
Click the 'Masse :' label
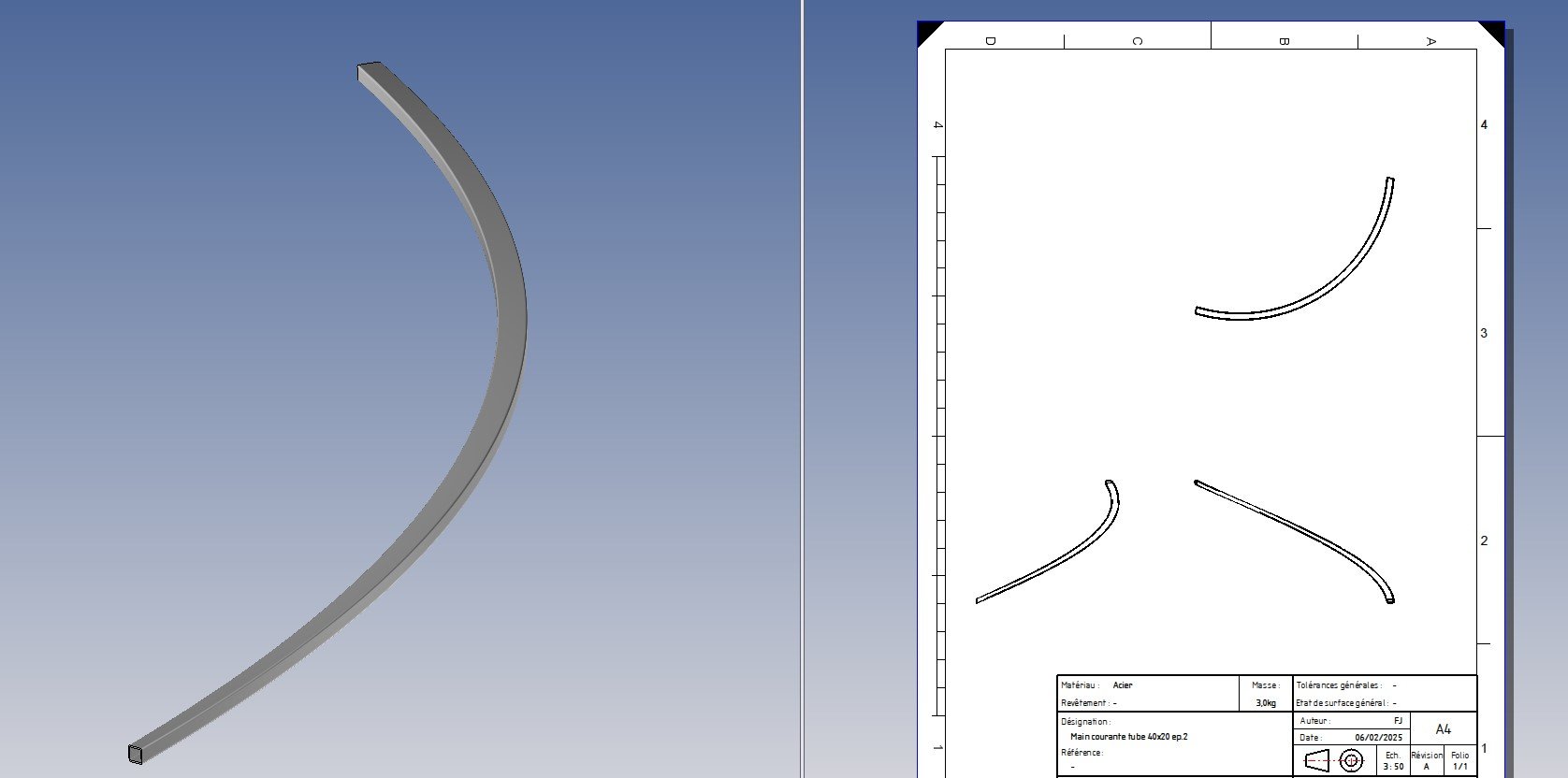coord(1266,685)
